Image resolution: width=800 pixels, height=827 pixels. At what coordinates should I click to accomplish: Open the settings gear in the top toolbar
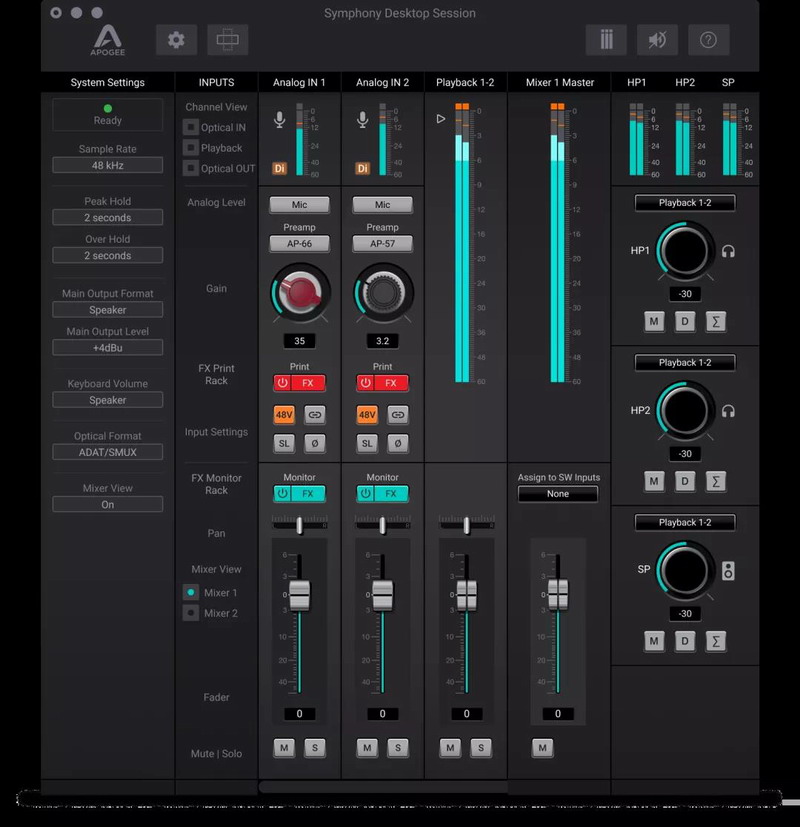coord(176,40)
